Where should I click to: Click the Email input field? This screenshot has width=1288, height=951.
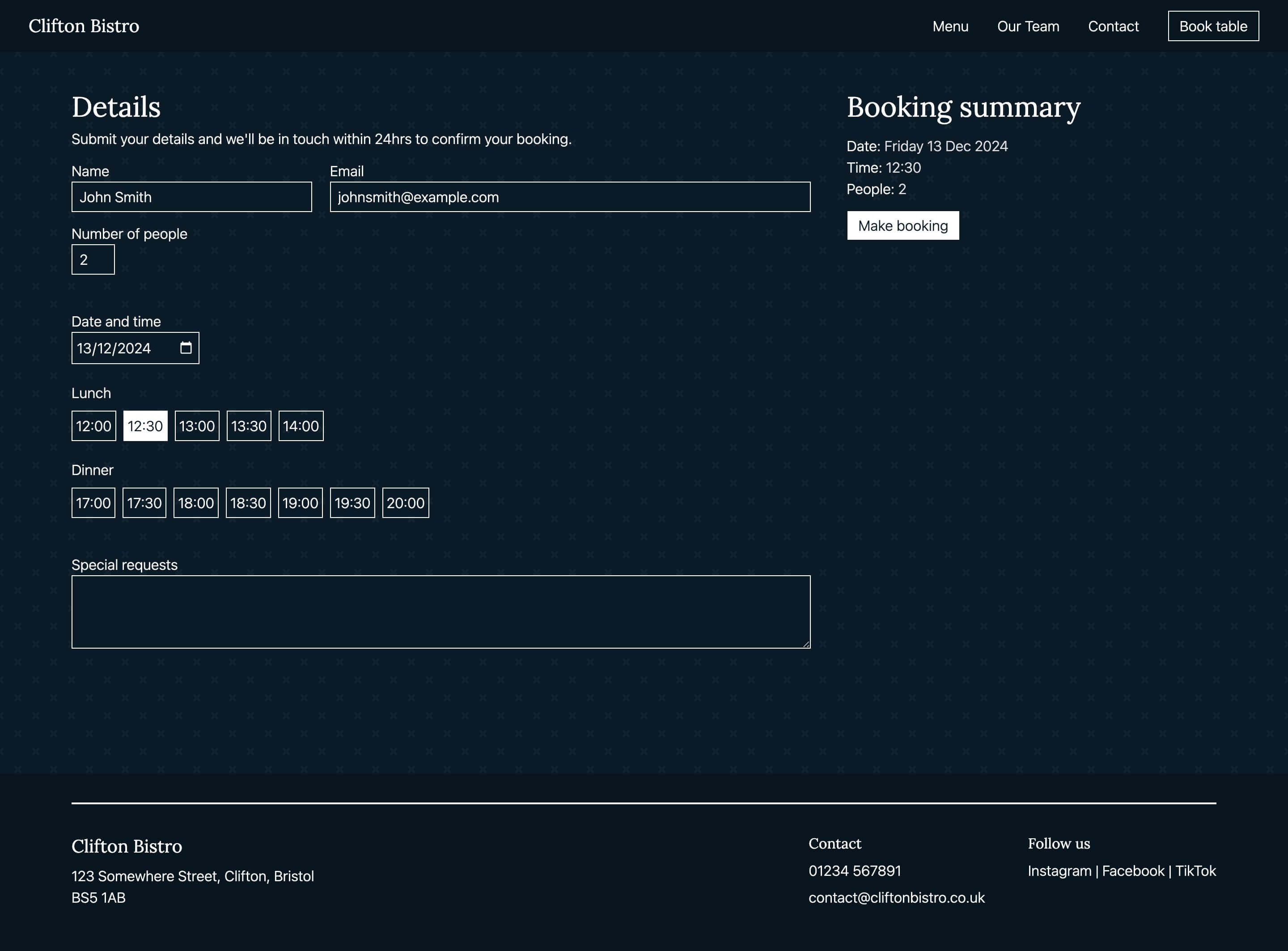(570, 196)
